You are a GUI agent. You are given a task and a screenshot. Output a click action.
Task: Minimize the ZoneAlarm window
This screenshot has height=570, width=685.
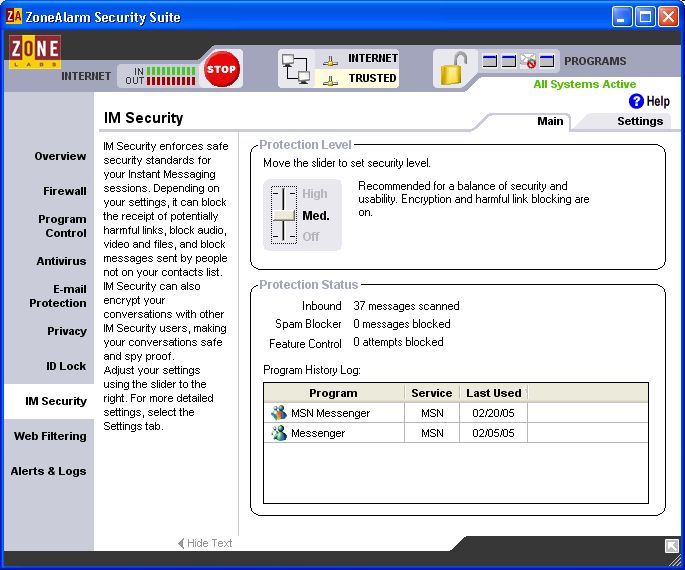[x=622, y=17]
